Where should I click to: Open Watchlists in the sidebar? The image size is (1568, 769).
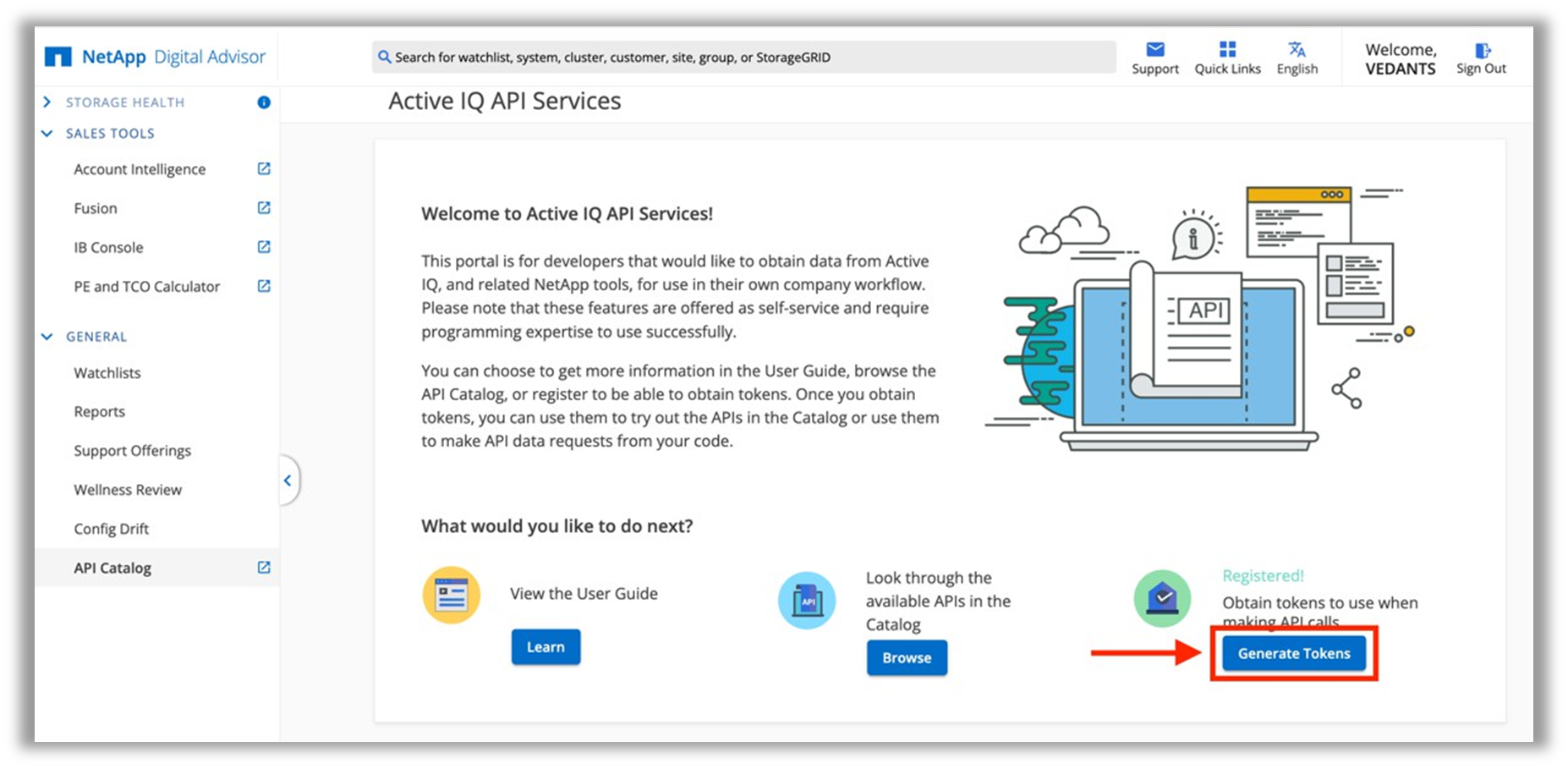107,373
